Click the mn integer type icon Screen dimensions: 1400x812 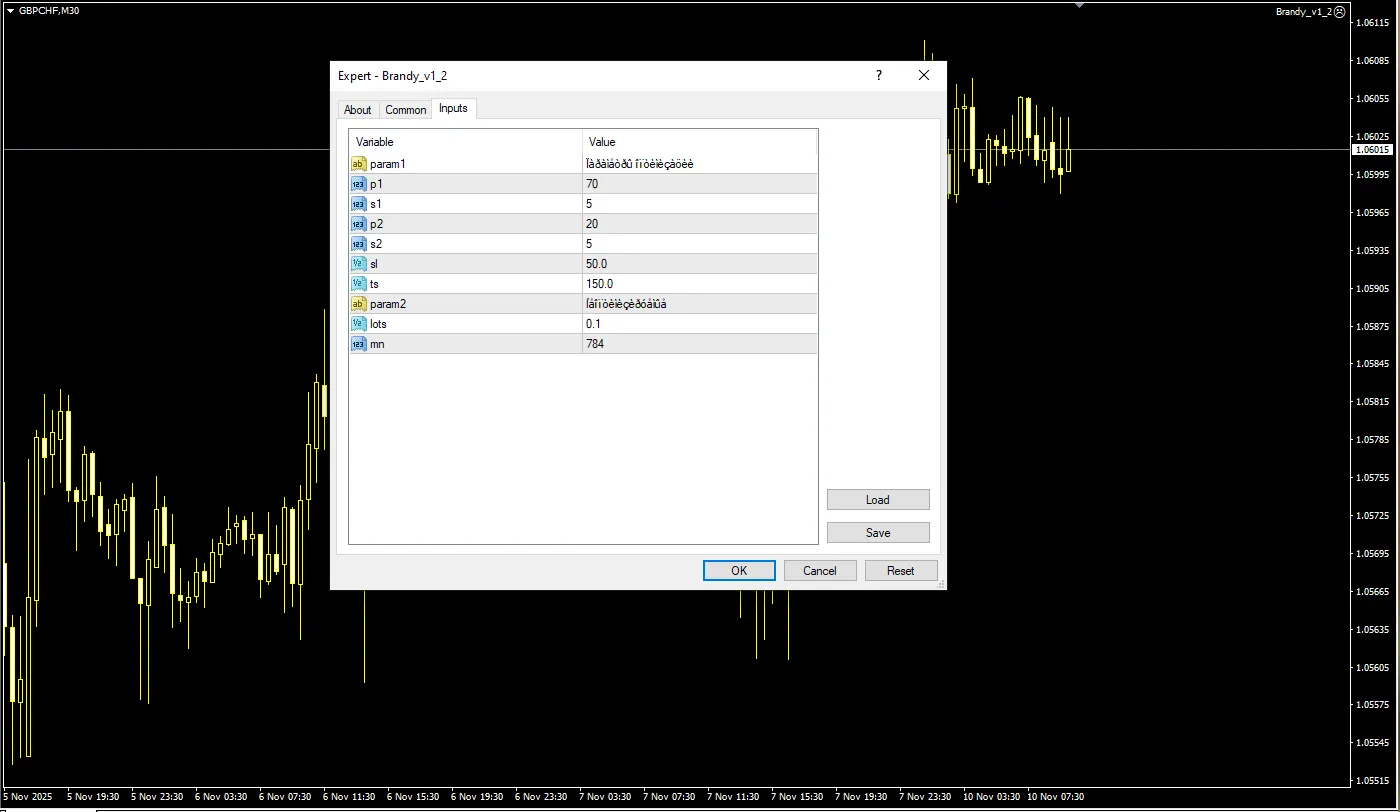point(359,343)
